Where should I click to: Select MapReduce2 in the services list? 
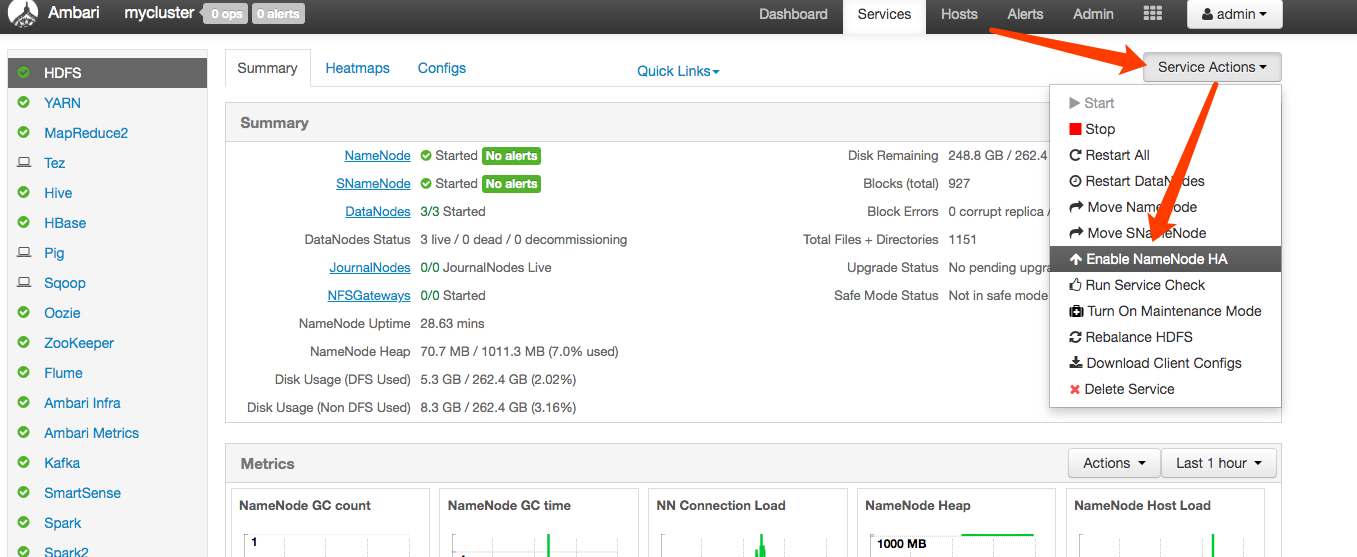pyautogui.click(x=86, y=133)
